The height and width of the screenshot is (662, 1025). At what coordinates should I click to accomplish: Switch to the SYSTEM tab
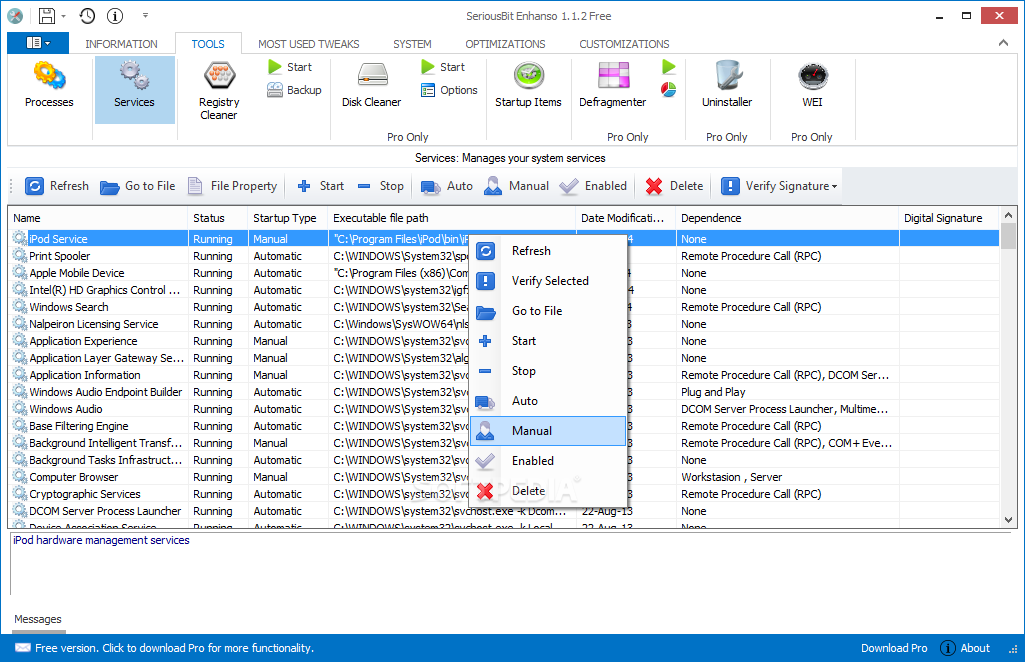412,44
